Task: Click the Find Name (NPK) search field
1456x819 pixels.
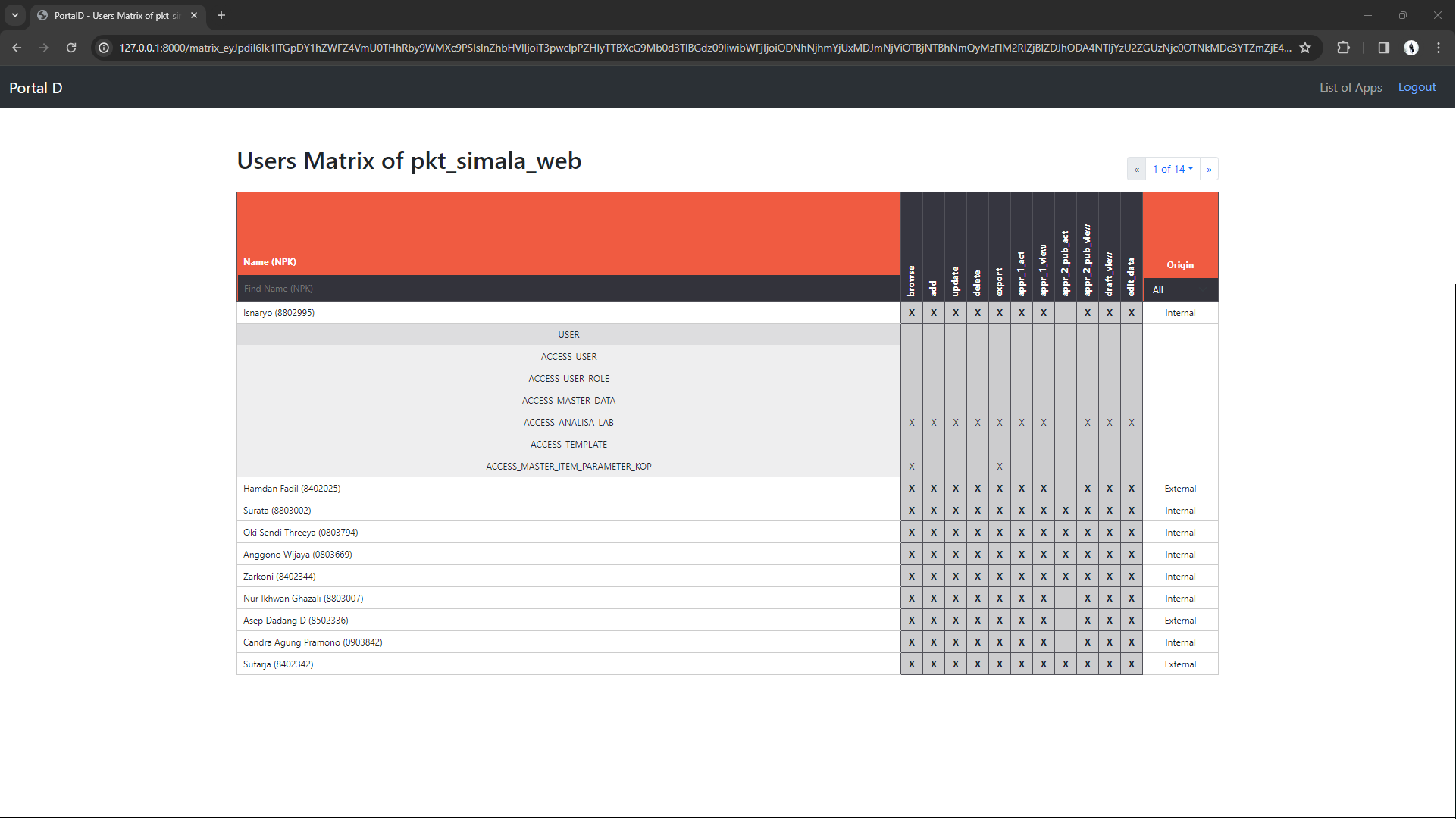Action: pyautogui.click(x=568, y=289)
